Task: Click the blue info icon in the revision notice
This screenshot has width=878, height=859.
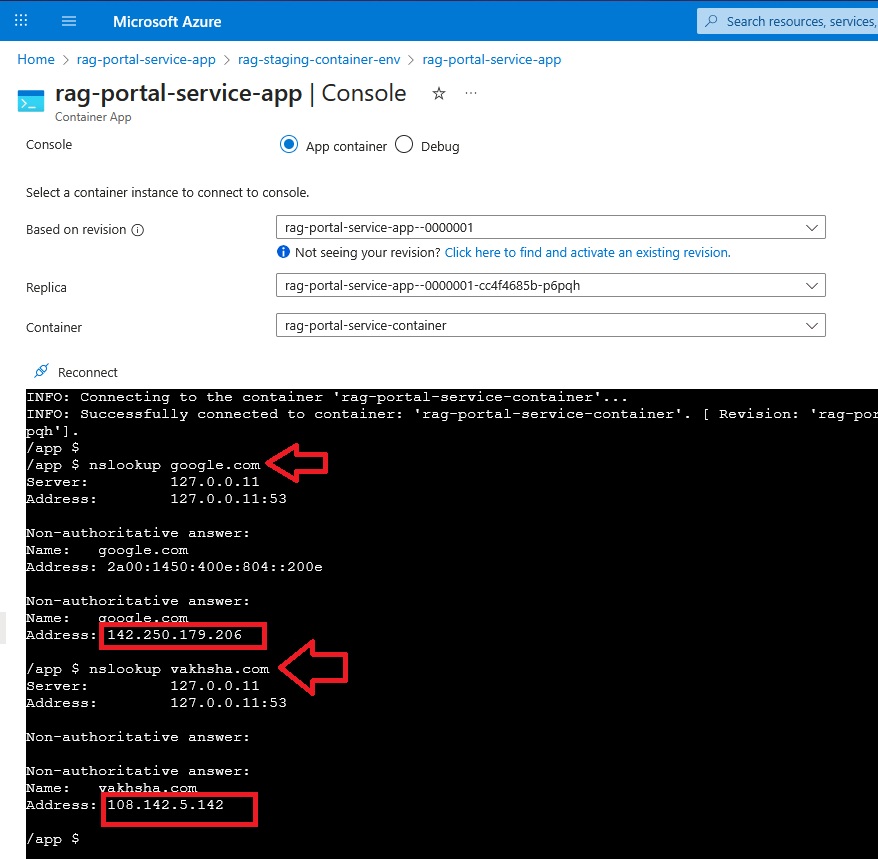Action: coord(285,252)
